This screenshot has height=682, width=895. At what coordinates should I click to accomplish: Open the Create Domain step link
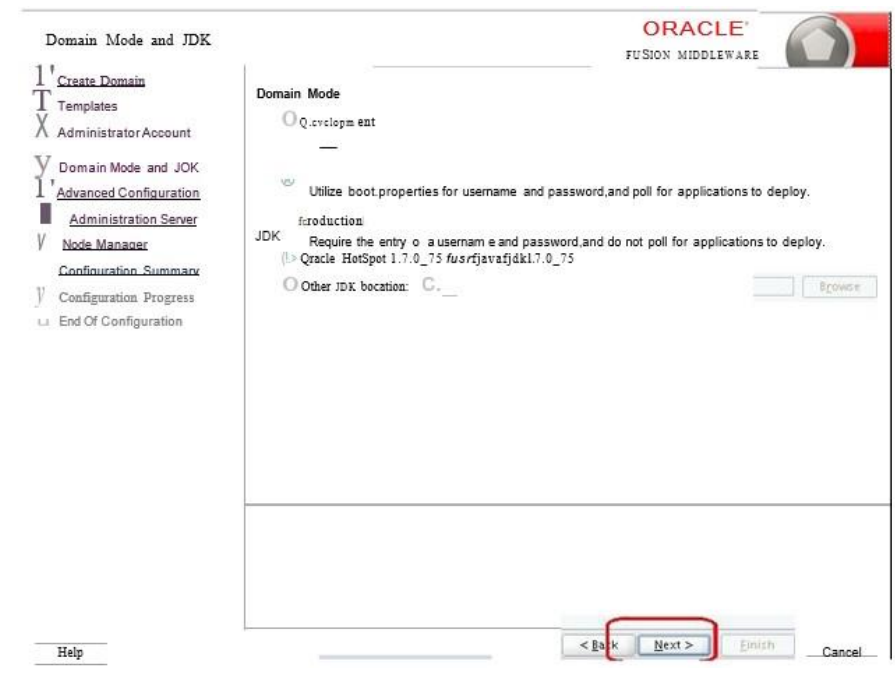click(x=101, y=80)
